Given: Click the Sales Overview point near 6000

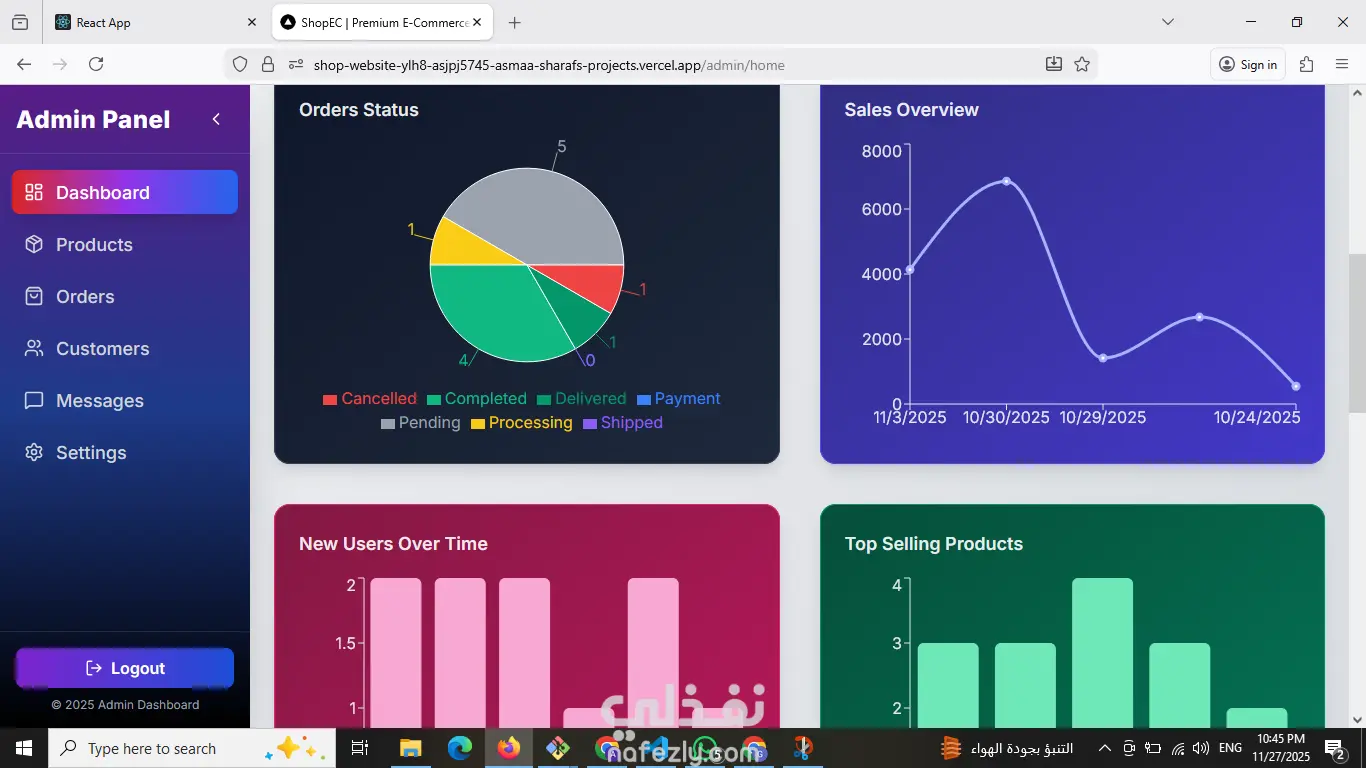Looking at the screenshot, I should pos(1006,181).
